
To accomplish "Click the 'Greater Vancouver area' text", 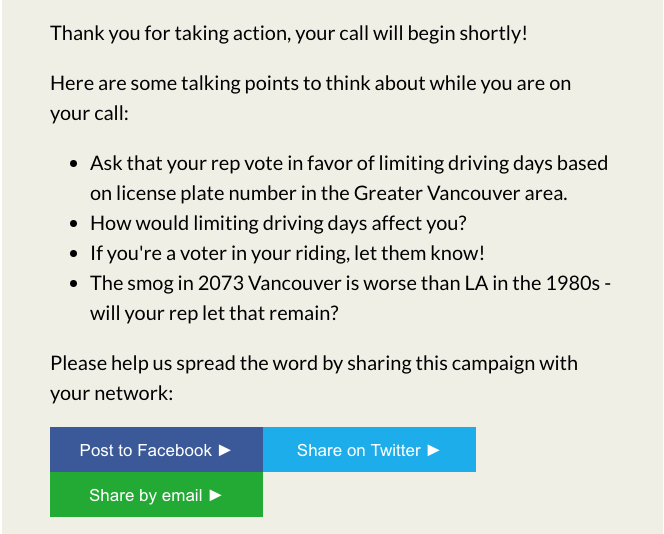I will click(x=460, y=194).
